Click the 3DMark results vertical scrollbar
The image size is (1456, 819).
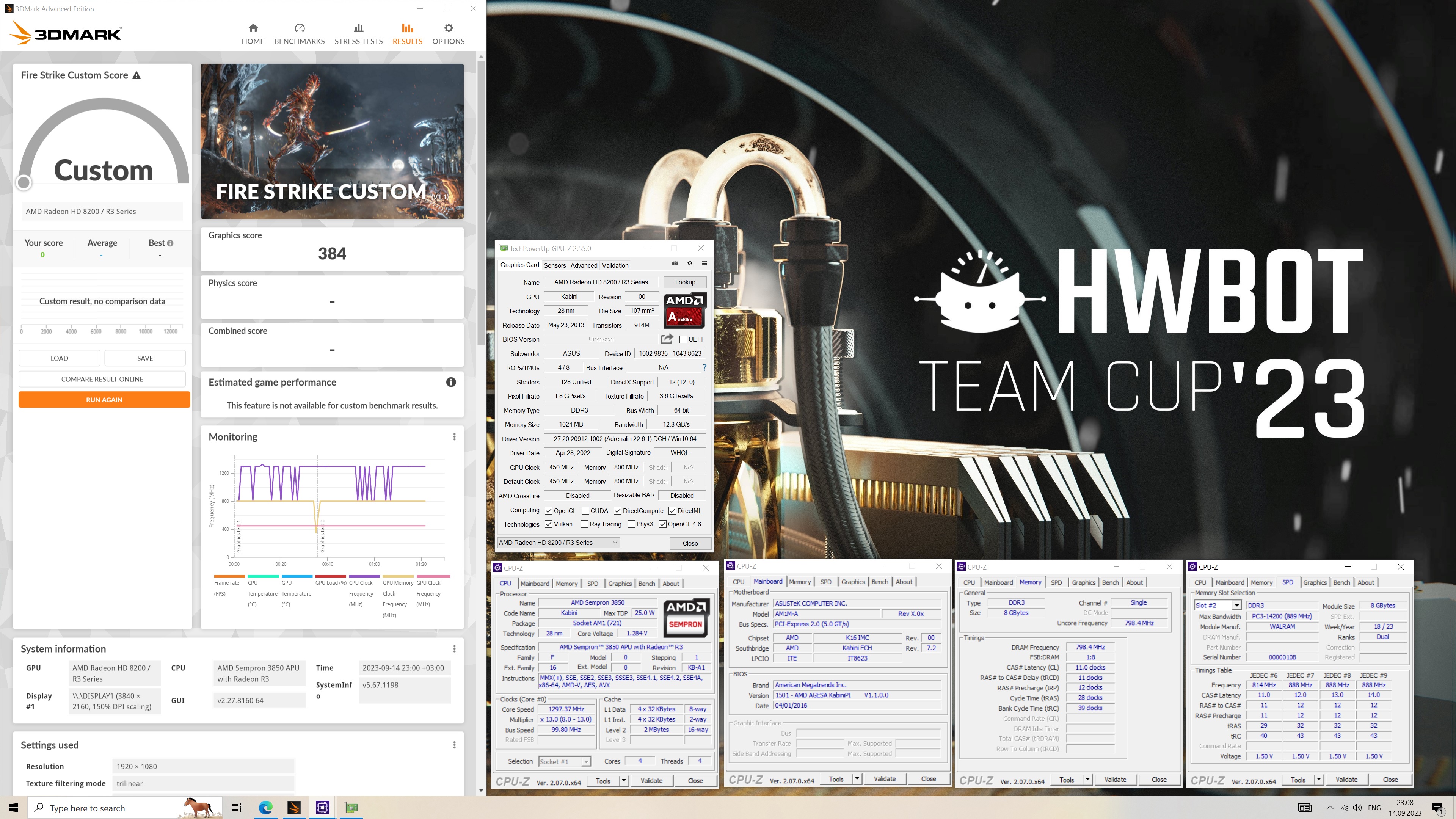click(481, 204)
